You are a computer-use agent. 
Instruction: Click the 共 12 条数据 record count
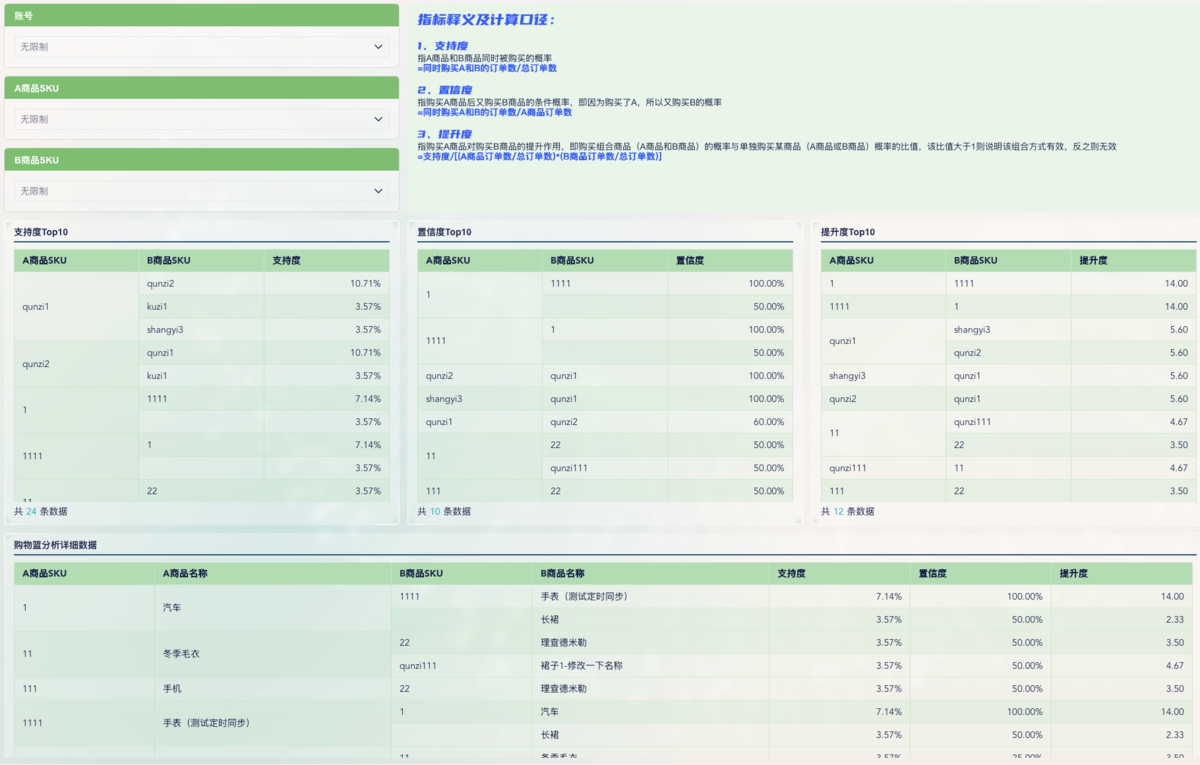point(847,511)
